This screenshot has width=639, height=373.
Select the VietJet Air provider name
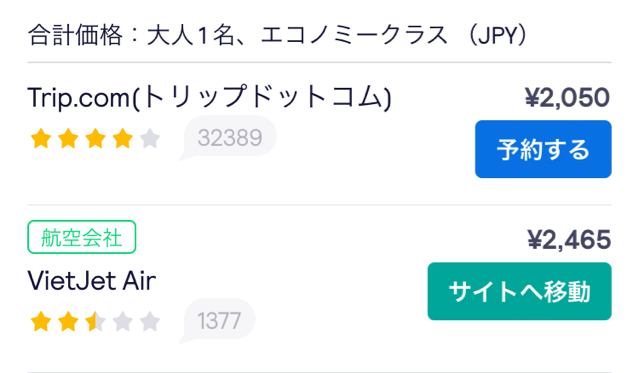point(92,280)
